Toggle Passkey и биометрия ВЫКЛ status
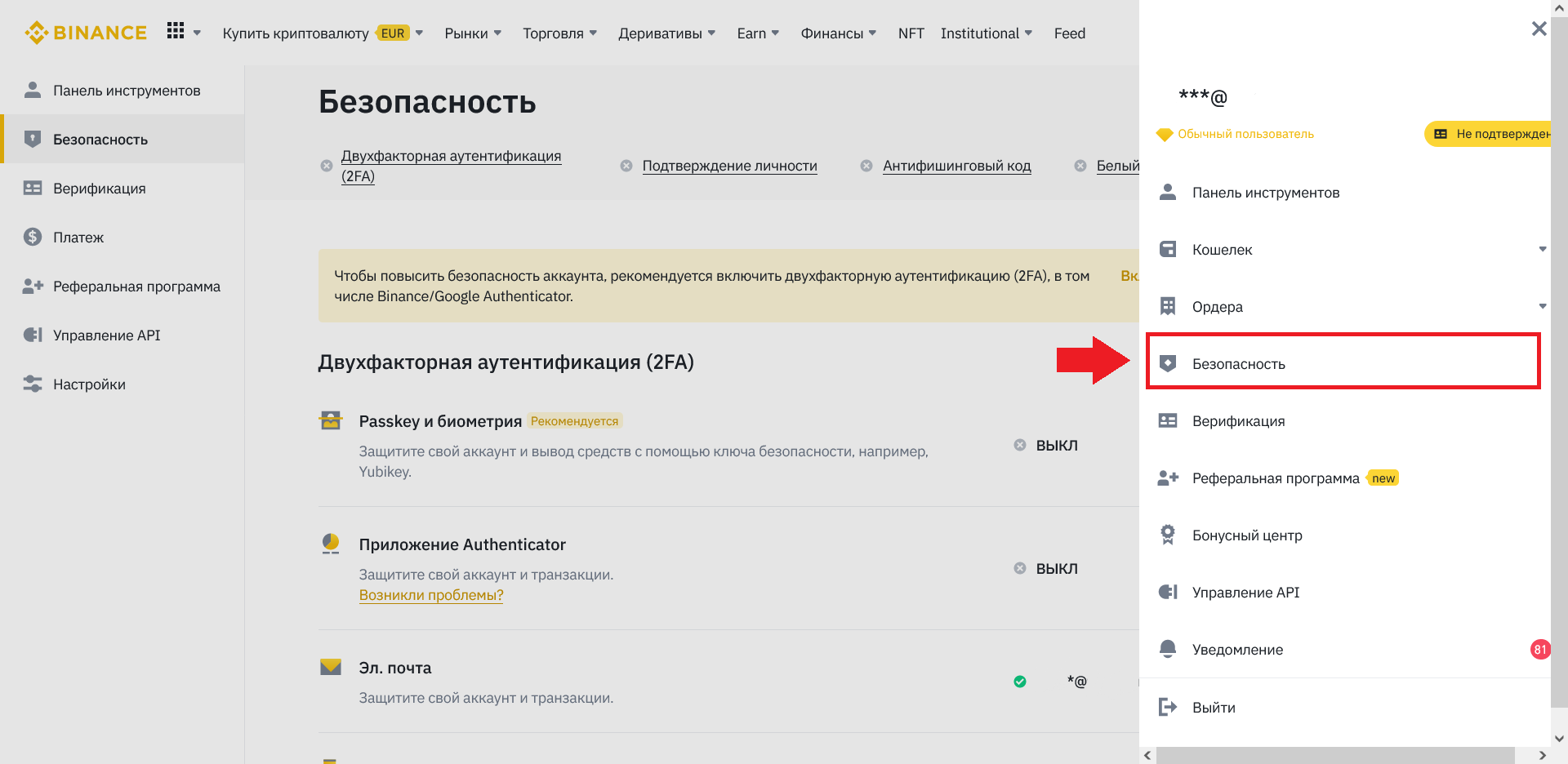Screen dimensions: 1568x764 click(x=1046, y=445)
